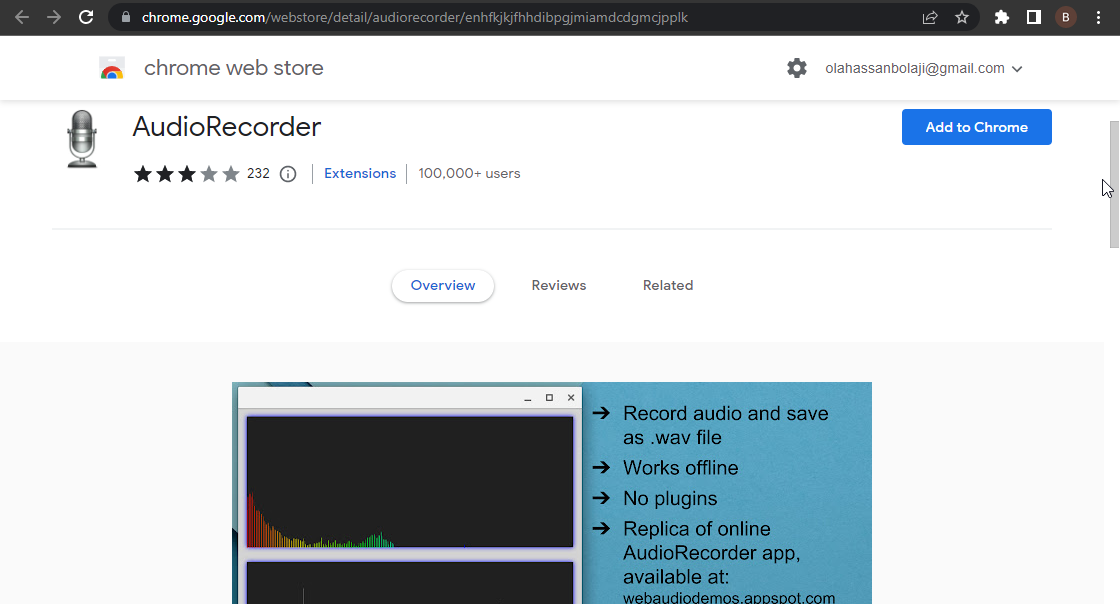Open the Extensions puzzle icon

pyautogui.click(x=1001, y=17)
